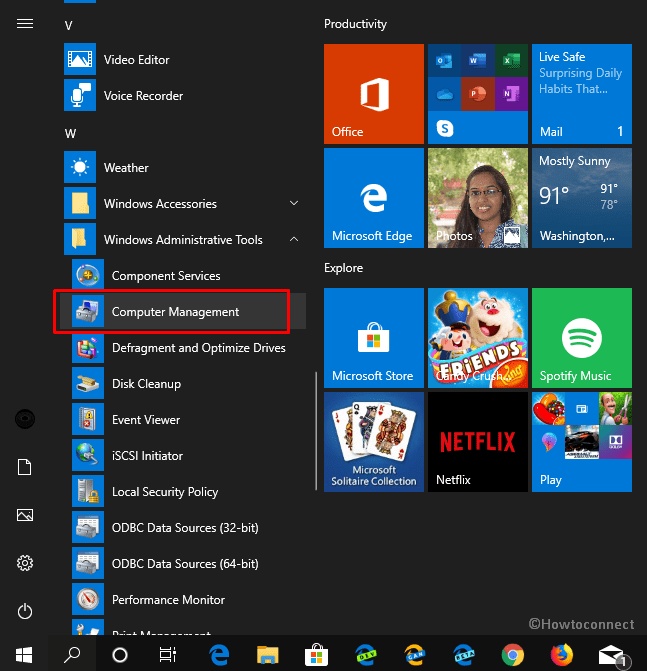Open the Office tile
The image size is (647, 671).
374,94
